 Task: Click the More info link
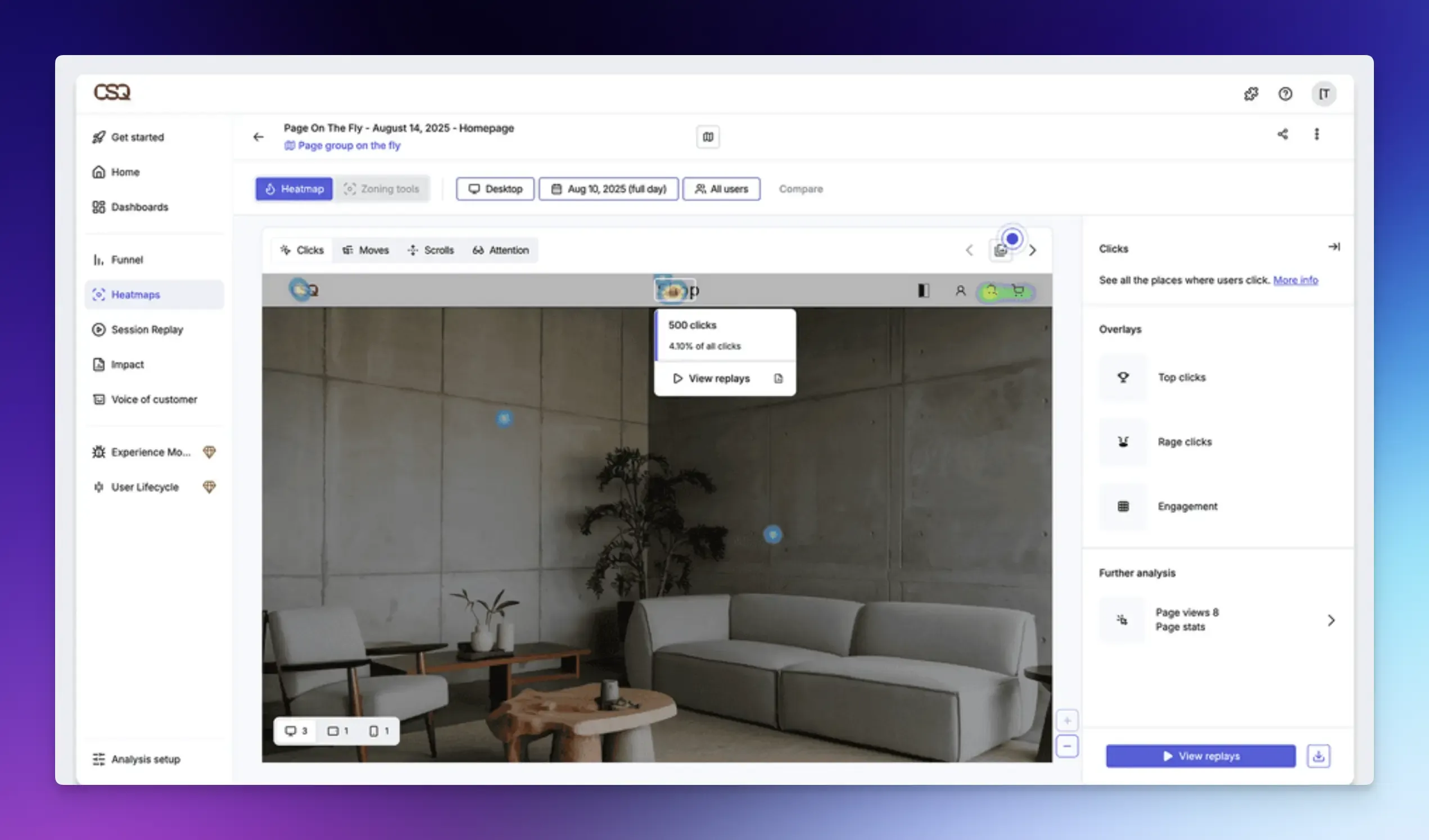(1295, 280)
